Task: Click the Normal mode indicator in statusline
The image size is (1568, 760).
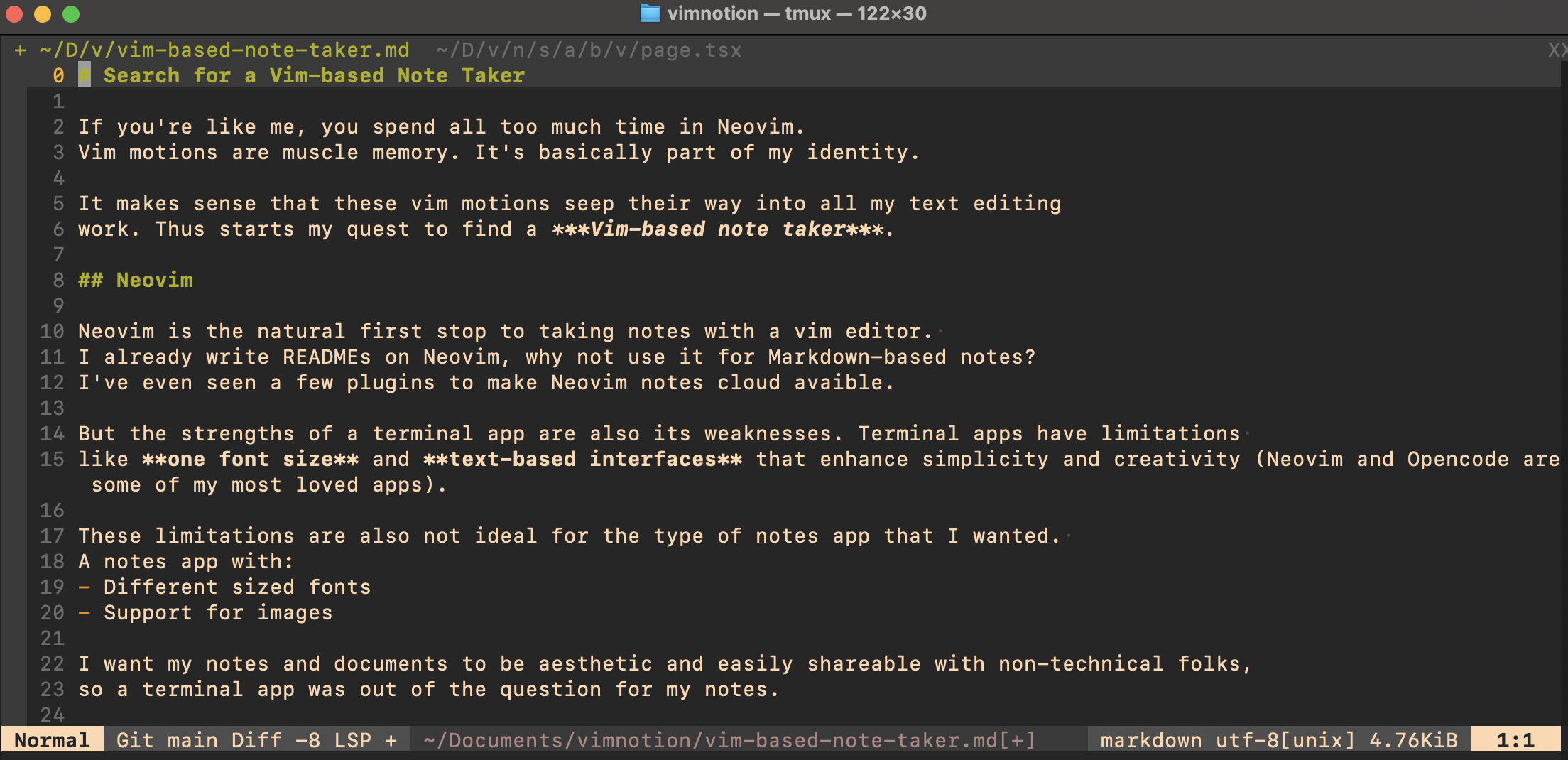Action: [52, 740]
